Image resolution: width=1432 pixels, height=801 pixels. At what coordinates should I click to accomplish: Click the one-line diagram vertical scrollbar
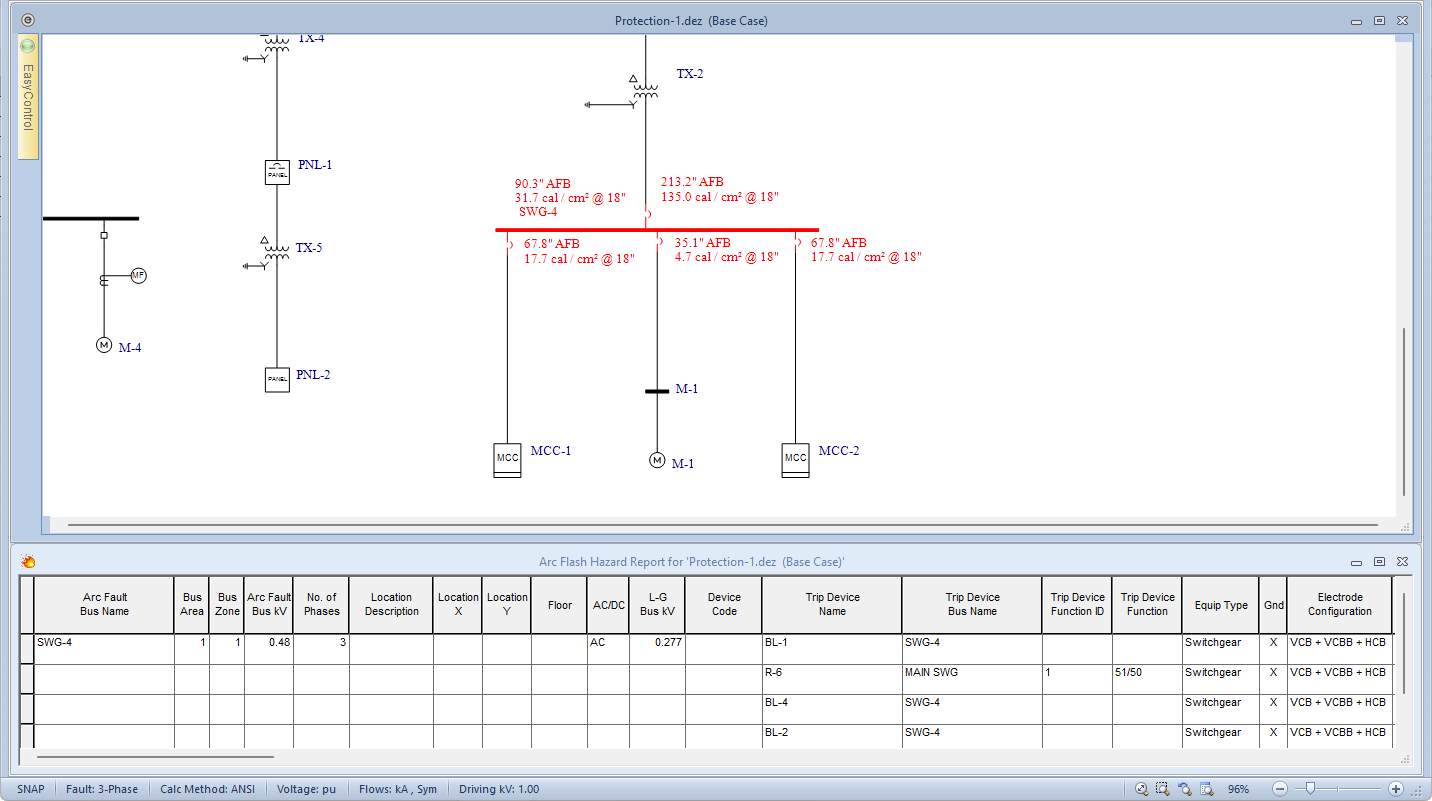tap(1403, 411)
